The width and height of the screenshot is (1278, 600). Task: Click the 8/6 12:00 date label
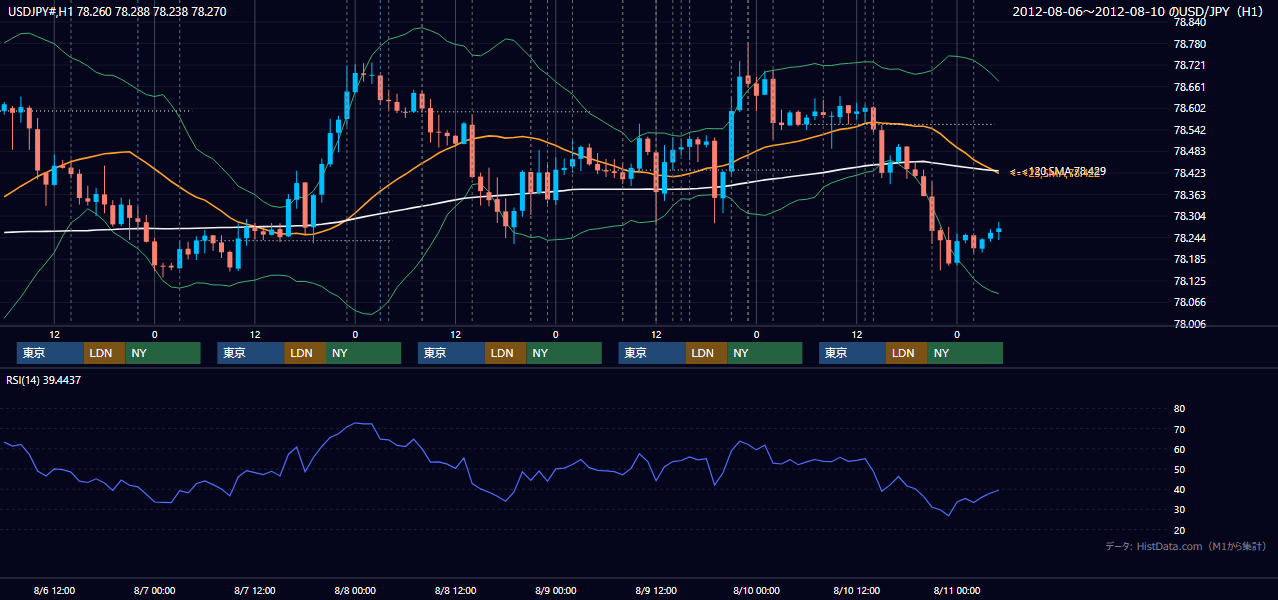[x=54, y=590]
